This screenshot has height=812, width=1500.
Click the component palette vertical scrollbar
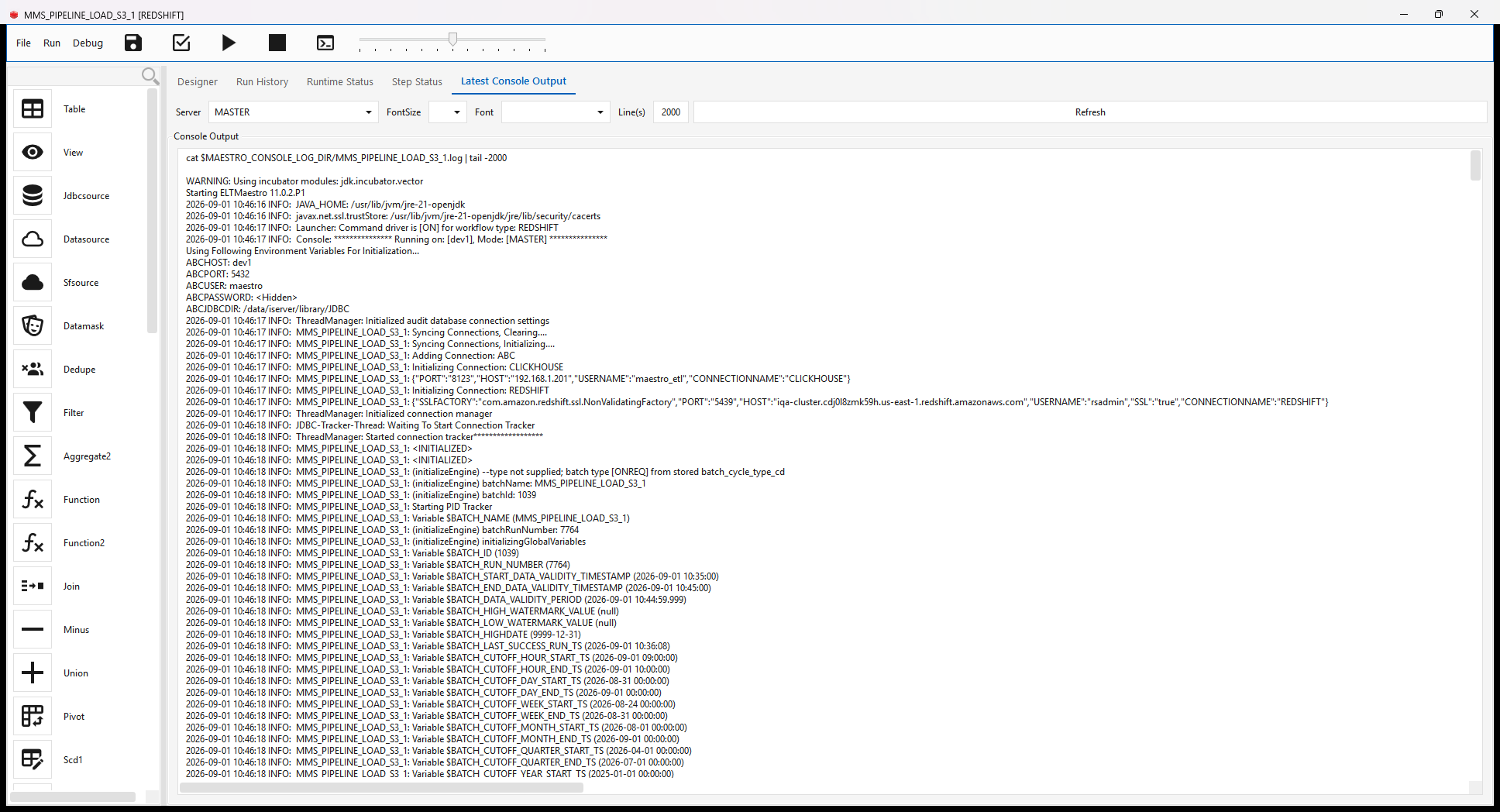[x=152, y=212]
